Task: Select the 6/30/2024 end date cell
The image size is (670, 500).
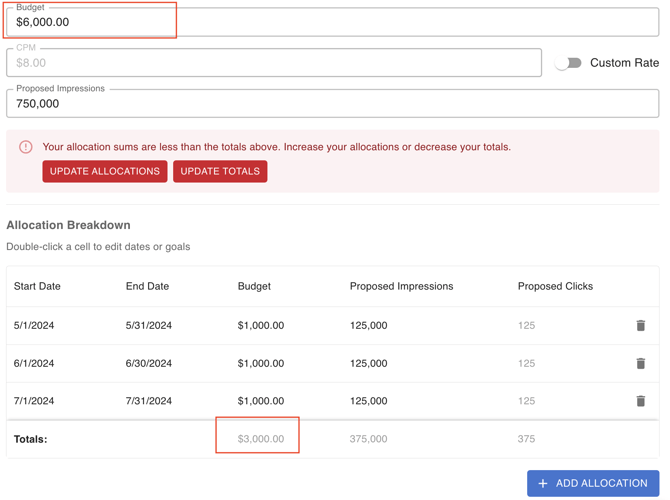Action: coord(149,364)
